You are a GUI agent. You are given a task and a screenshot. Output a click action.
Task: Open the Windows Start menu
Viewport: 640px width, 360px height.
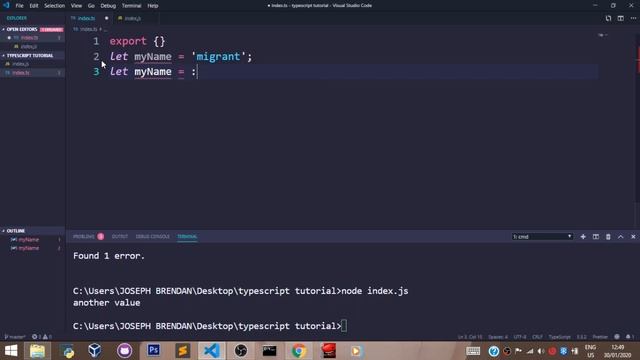(x=11, y=351)
